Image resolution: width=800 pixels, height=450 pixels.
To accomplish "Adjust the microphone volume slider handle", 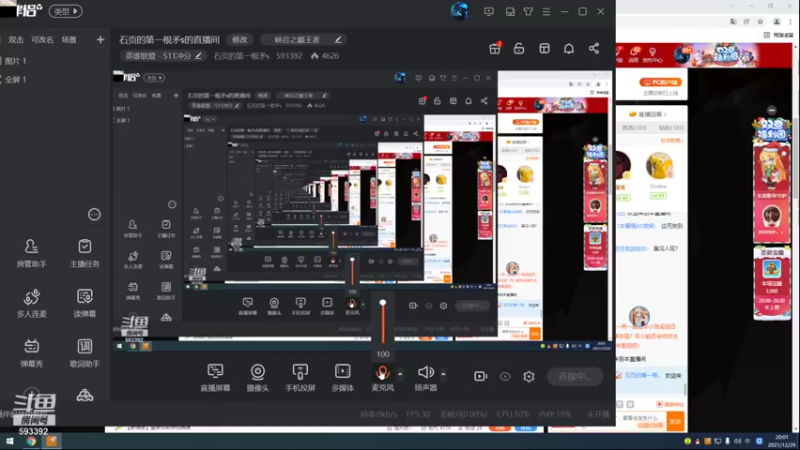I will [x=383, y=303].
